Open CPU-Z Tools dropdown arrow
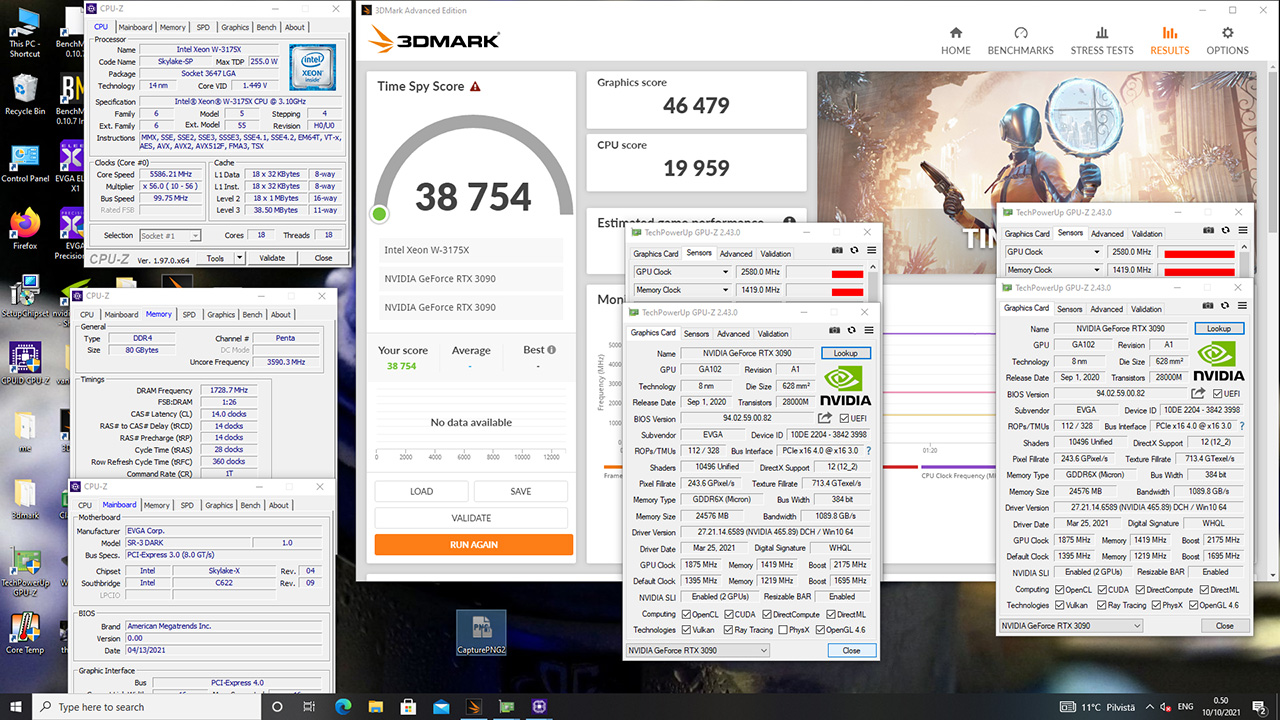Viewport: 1280px width, 720px height. (239, 258)
